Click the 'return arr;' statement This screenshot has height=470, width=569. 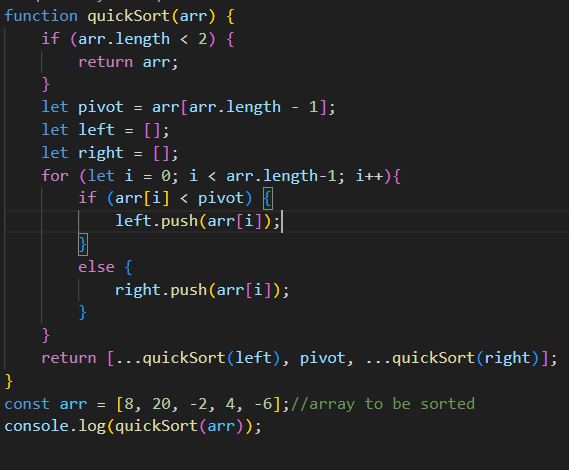pos(128,62)
